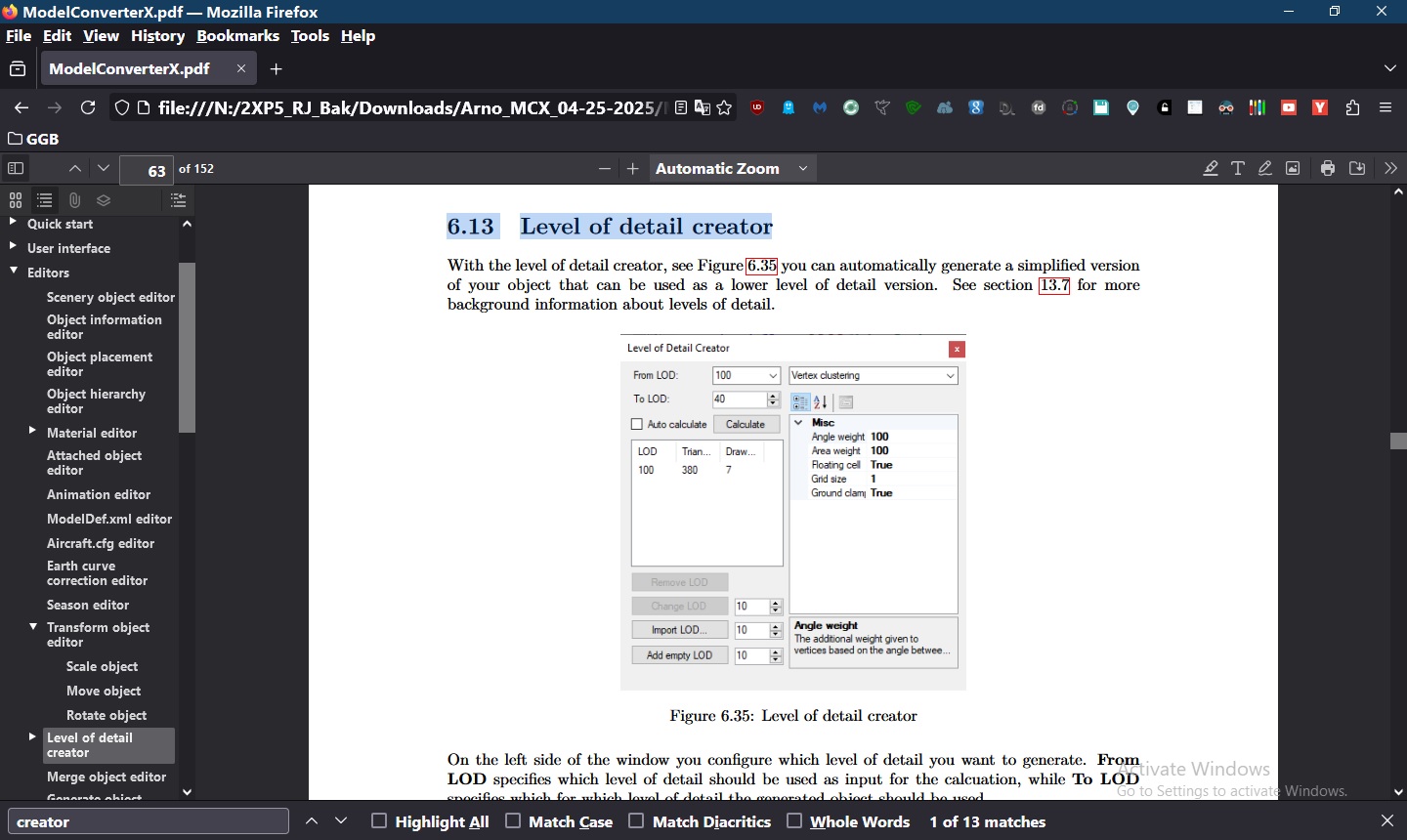Save the PDF document
The width and height of the screenshot is (1407, 840).
1357,168
